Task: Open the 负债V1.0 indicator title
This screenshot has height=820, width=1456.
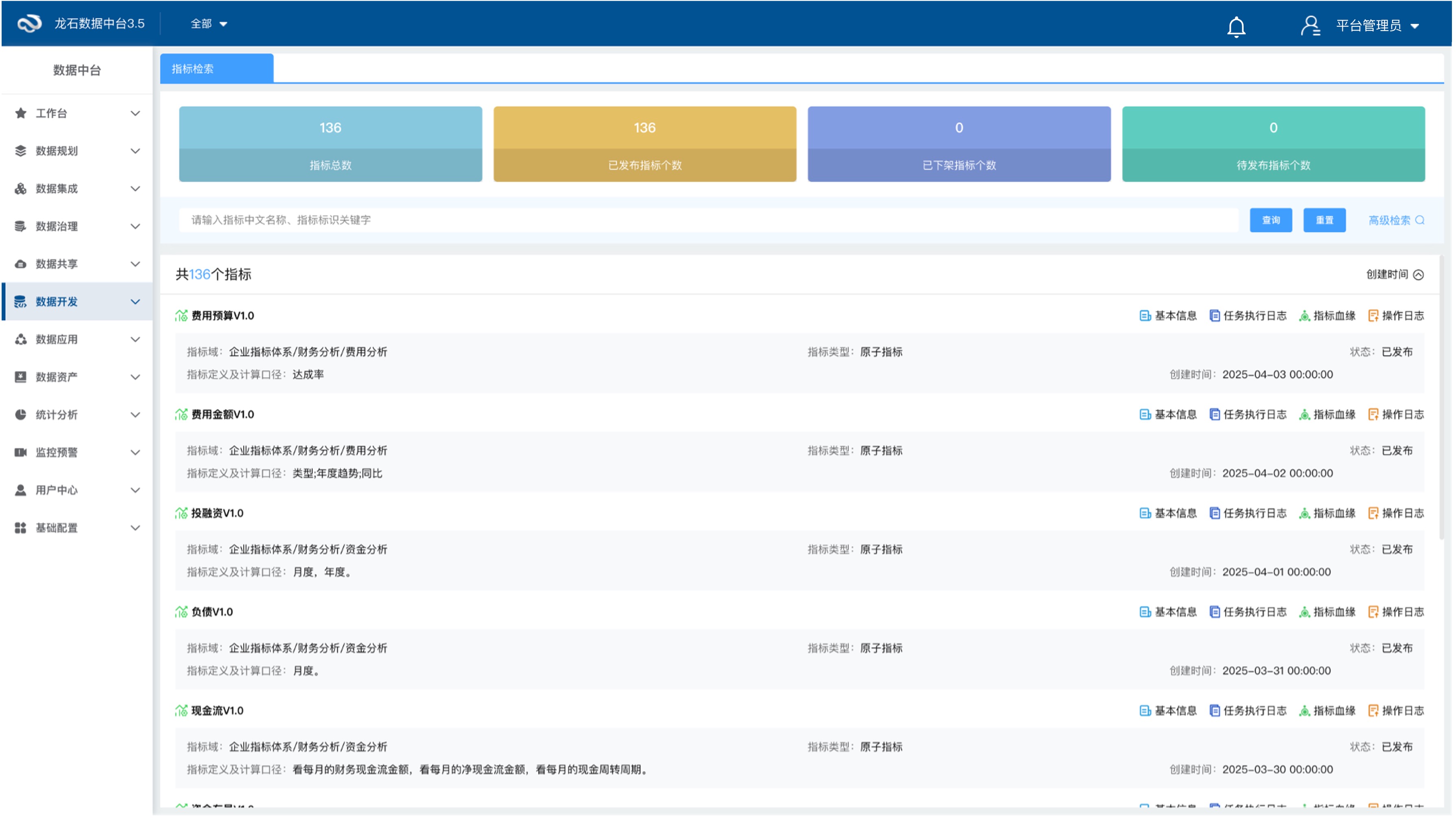Action: [212, 612]
